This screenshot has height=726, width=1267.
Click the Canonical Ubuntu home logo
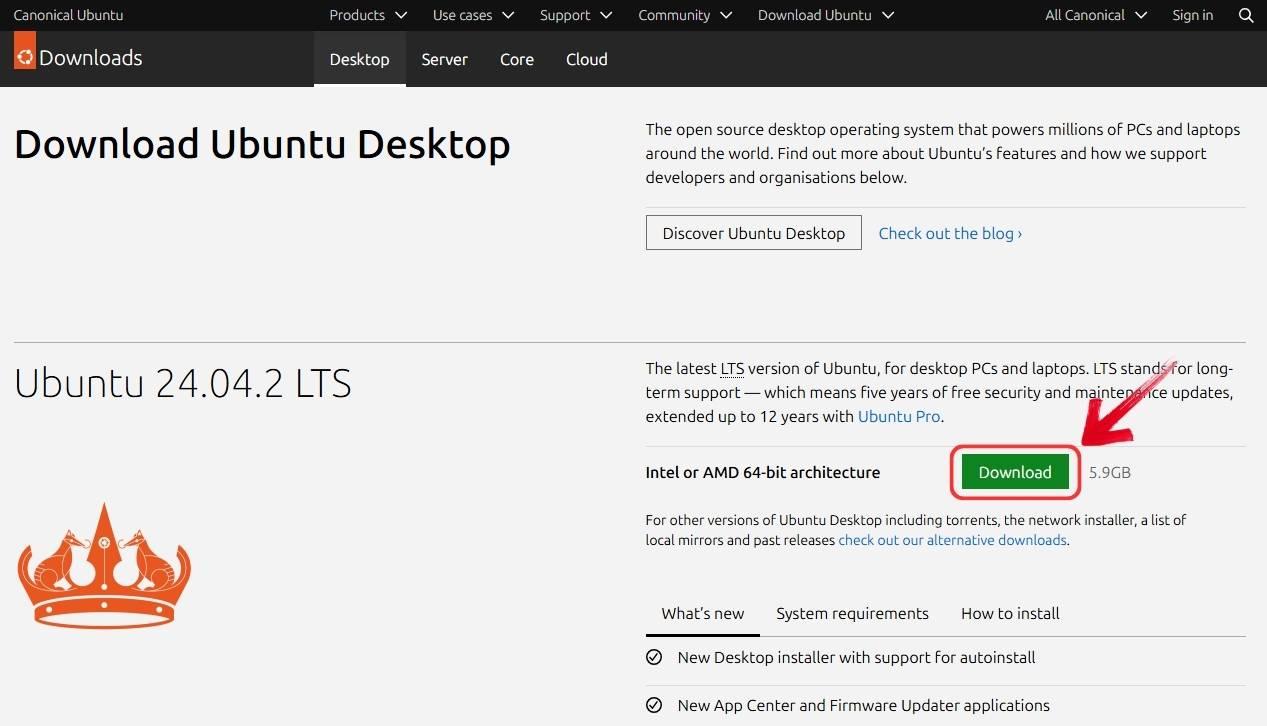point(68,15)
